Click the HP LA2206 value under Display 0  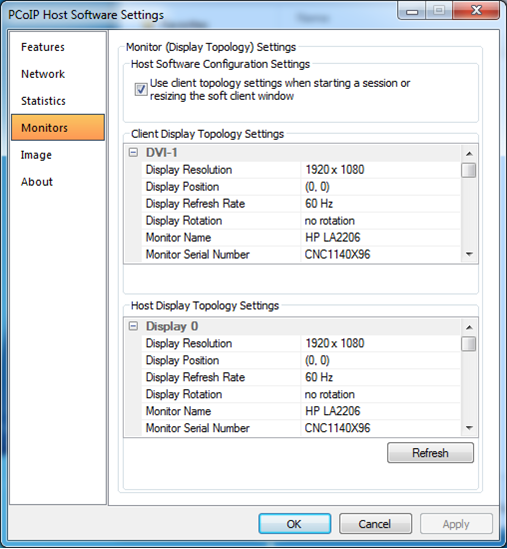(332, 411)
